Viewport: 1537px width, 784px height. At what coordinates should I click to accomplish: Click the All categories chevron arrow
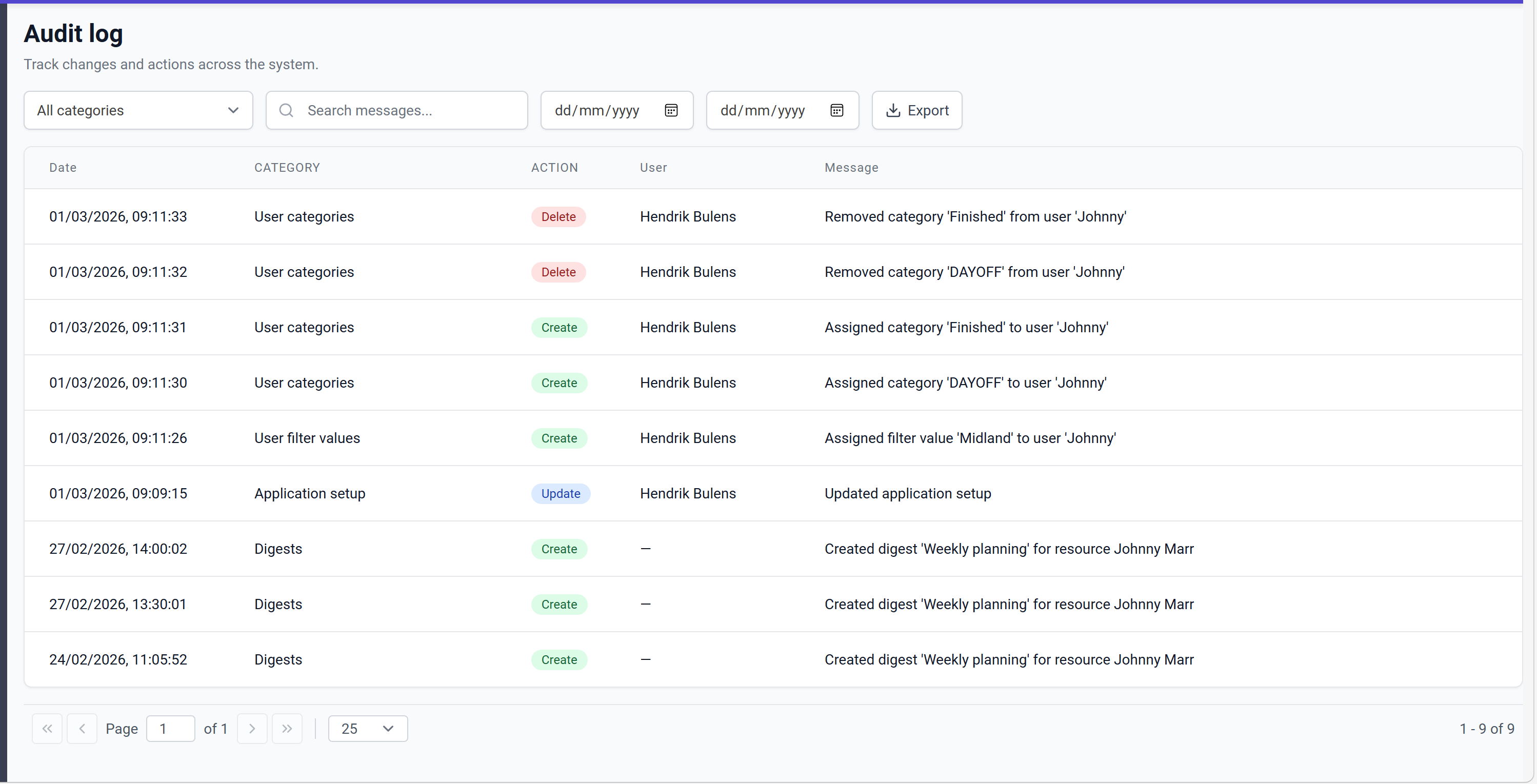[233, 110]
